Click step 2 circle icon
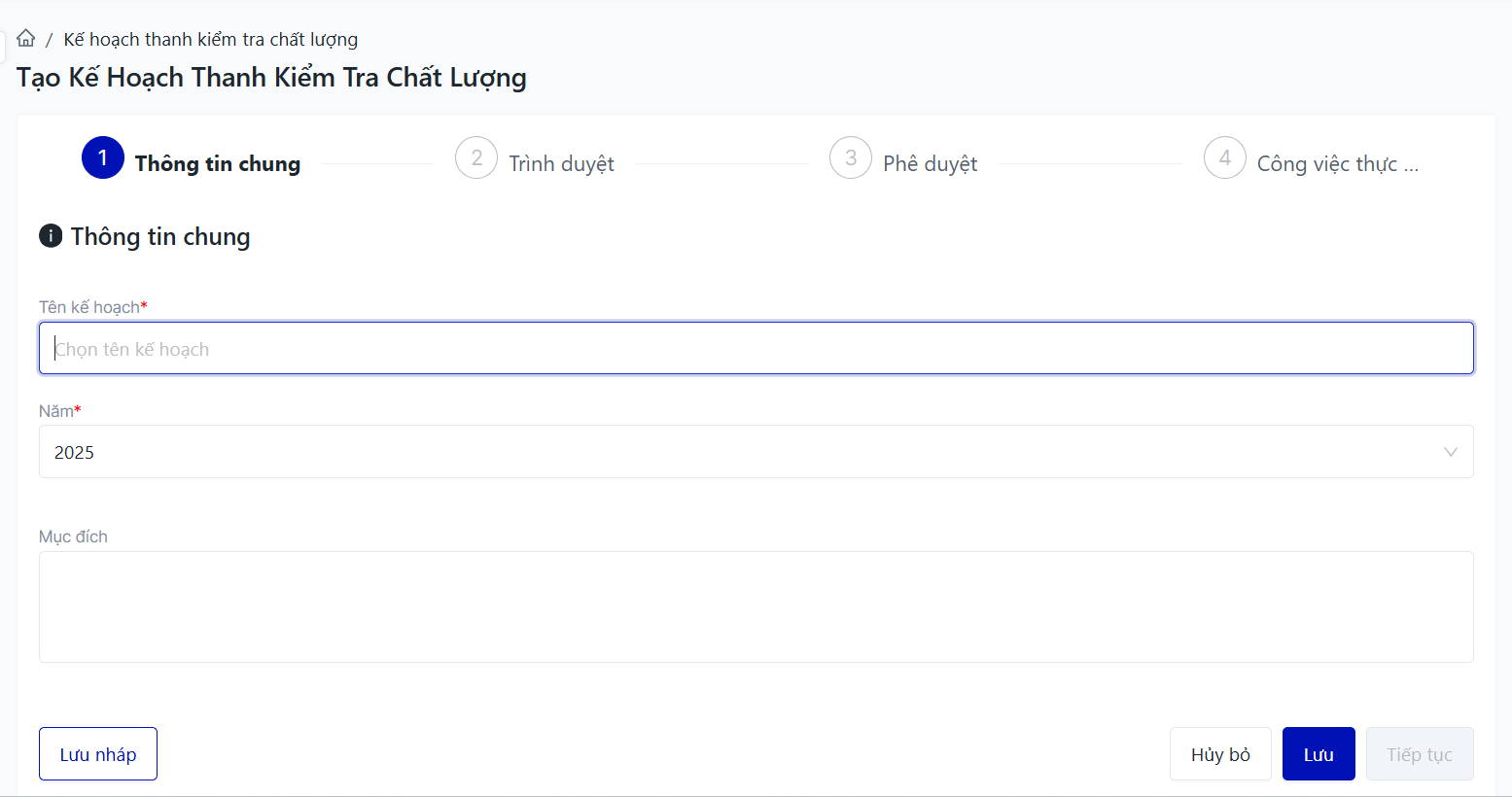This screenshot has height=797, width=1512. pyautogui.click(x=476, y=157)
